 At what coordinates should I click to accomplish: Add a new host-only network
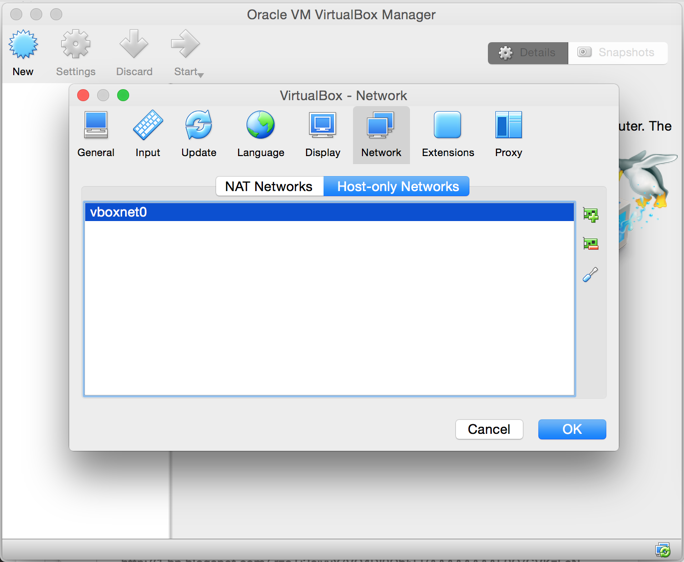click(x=591, y=215)
